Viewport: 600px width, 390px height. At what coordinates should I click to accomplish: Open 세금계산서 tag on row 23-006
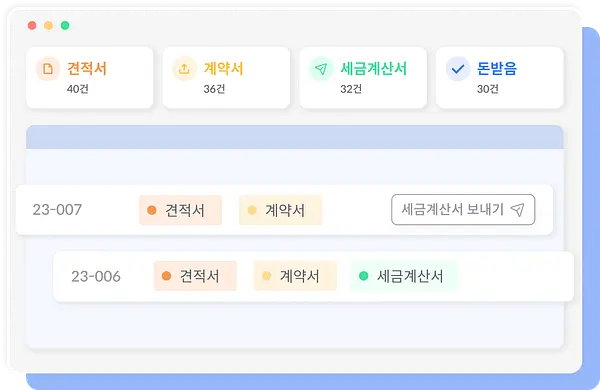[404, 276]
